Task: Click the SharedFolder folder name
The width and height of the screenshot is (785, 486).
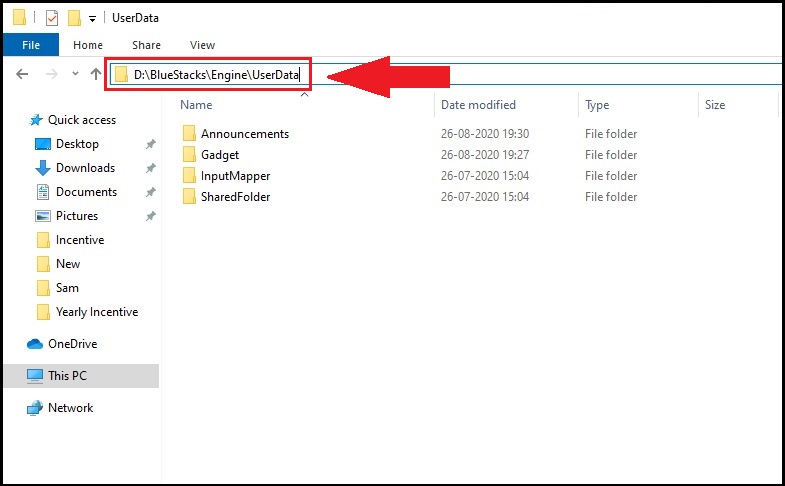Action: [235, 197]
